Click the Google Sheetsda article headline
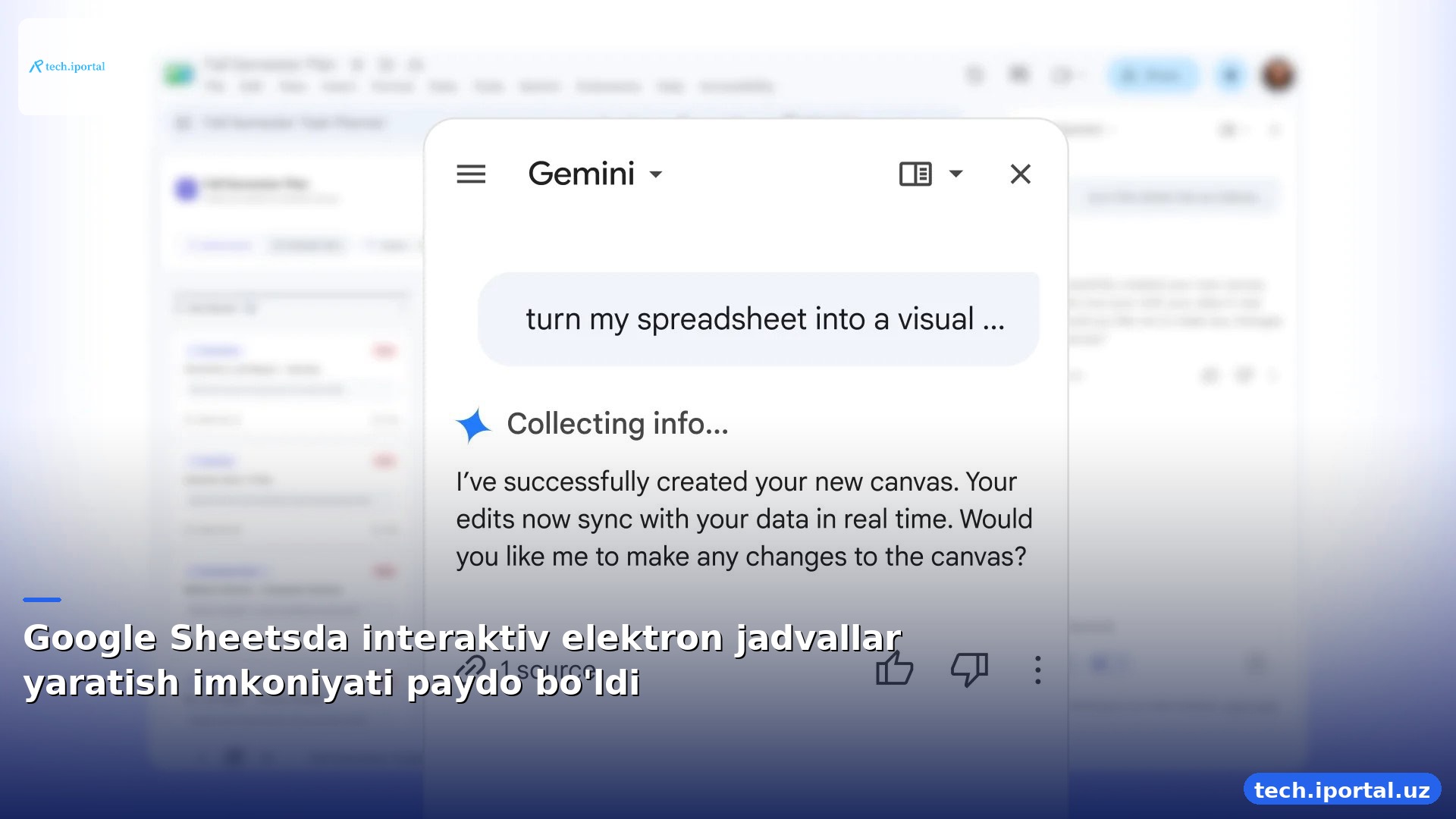This screenshot has width=1456, height=819. point(463,660)
